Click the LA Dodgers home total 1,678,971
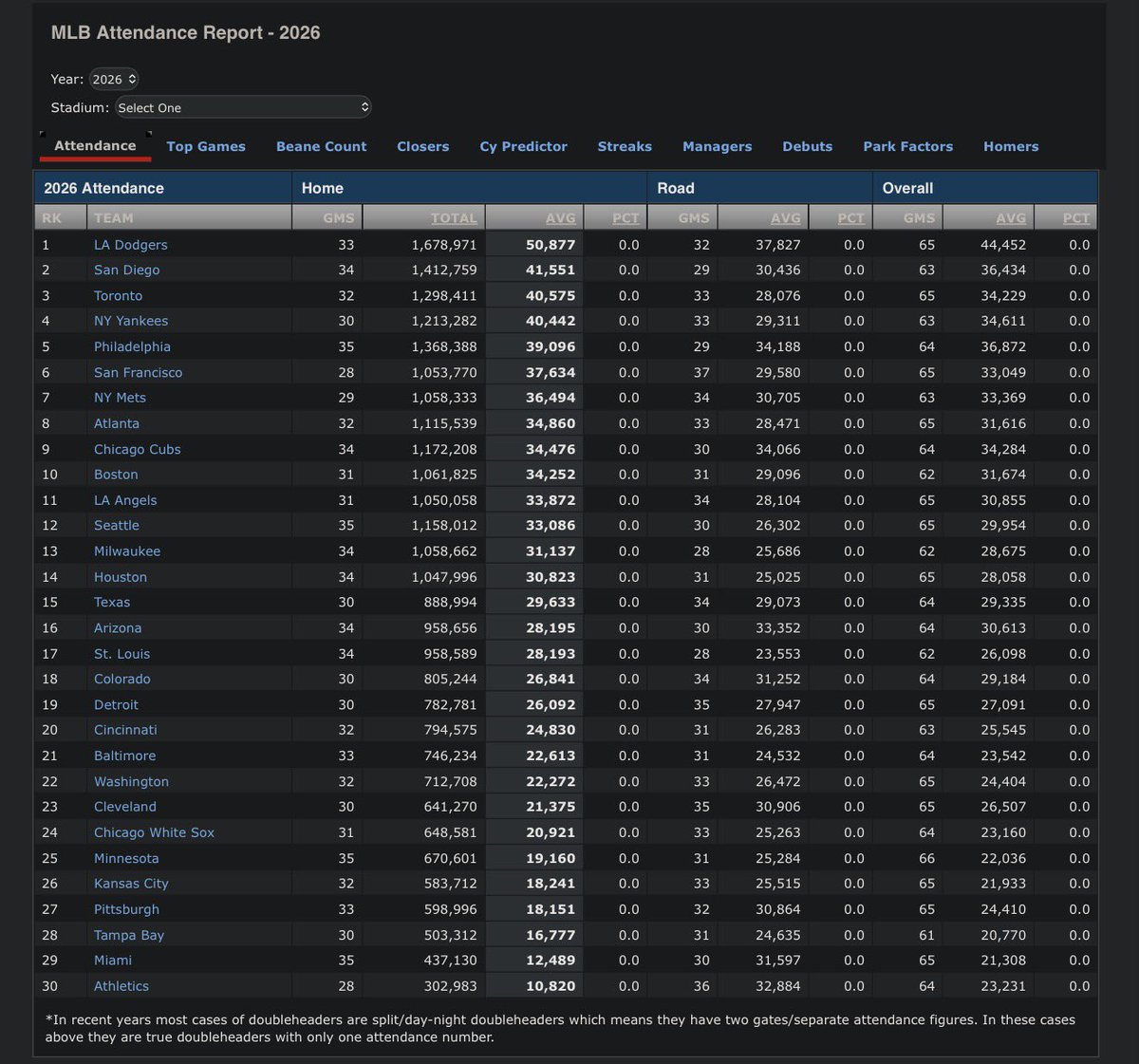This screenshot has width=1139, height=1064. [x=444, y=245]
